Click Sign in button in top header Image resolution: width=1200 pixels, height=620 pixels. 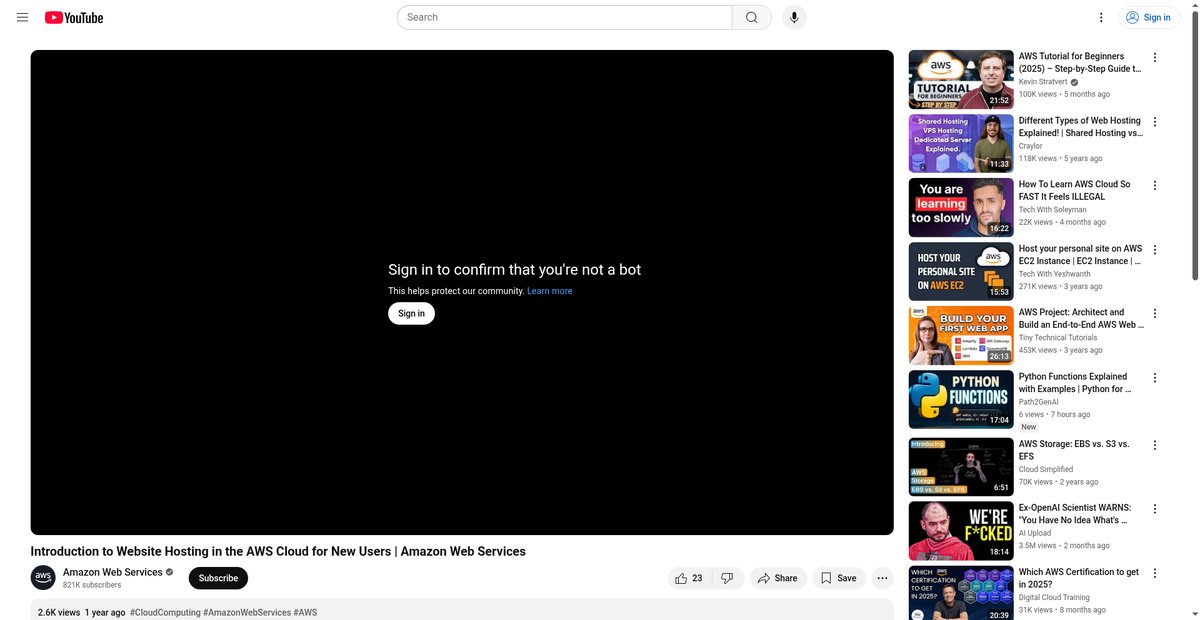pos(1150,17)
